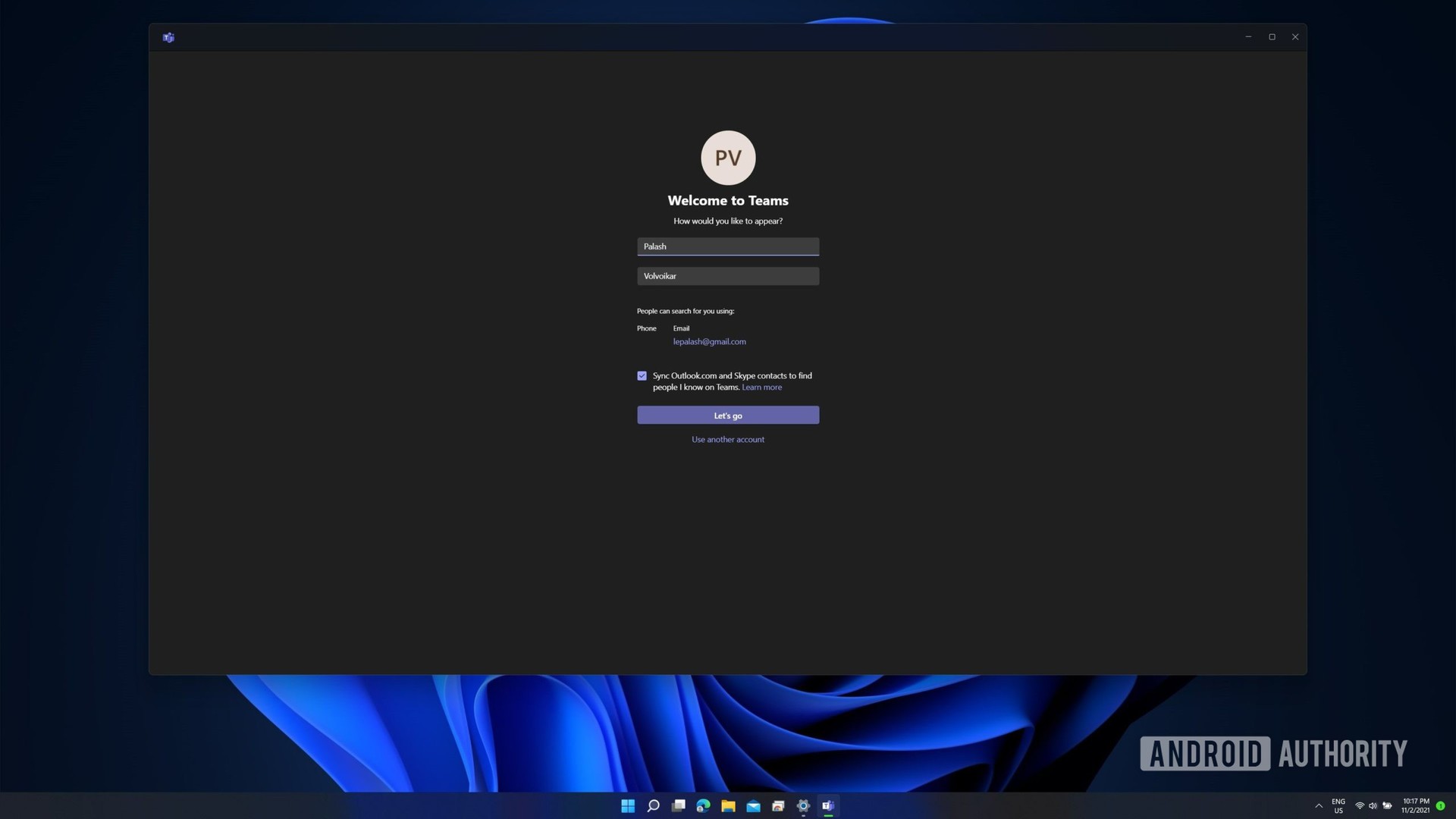Open the Mail app from taskbar
Image resolution: width=1456 pixels, height=819 pixels.
click(753, 806)
